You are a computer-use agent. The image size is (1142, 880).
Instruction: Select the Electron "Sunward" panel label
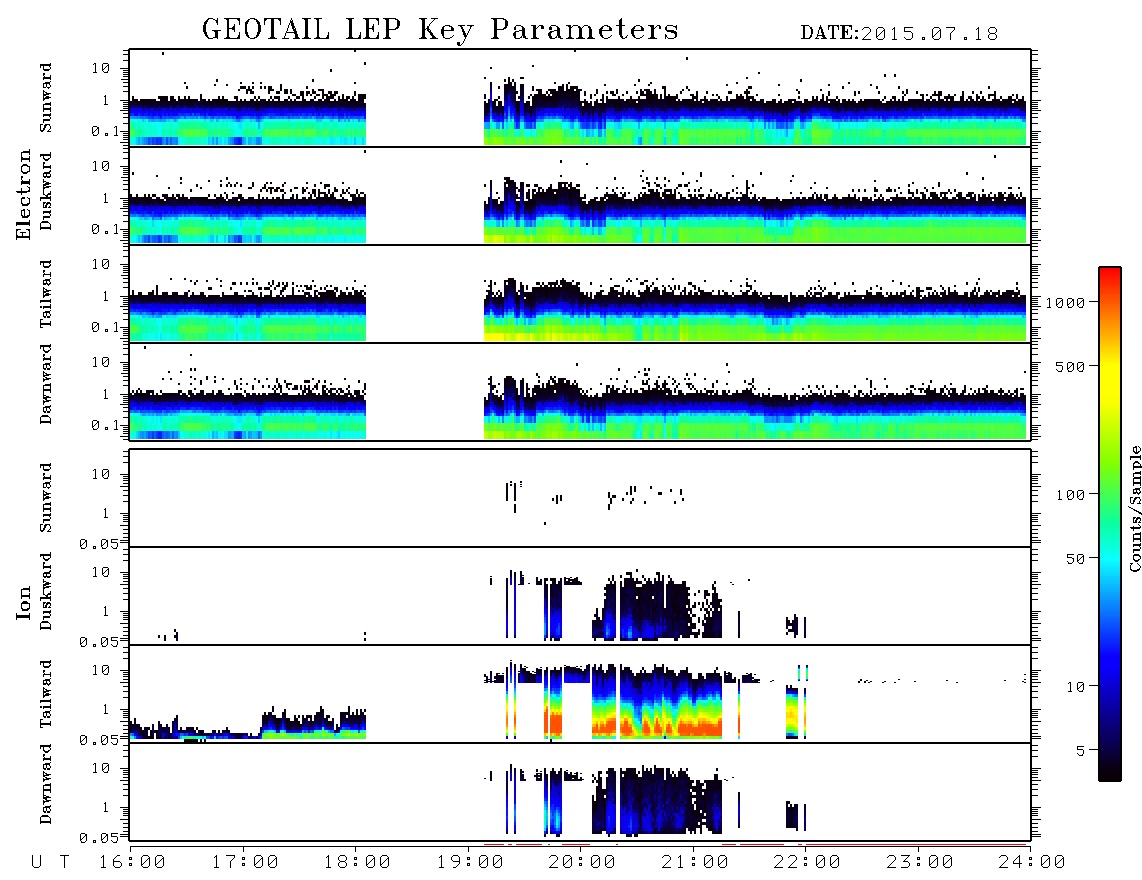46,98
